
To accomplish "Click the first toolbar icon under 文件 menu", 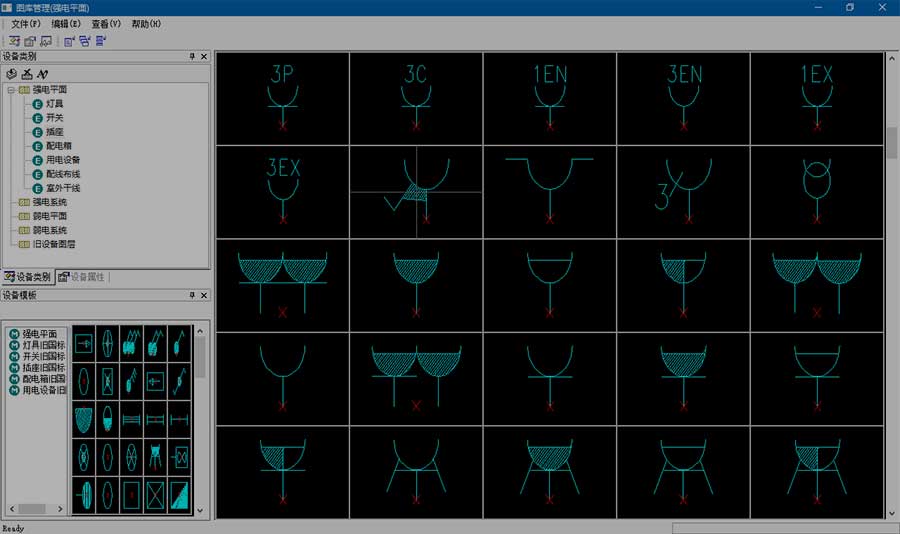I will (14, 41).
